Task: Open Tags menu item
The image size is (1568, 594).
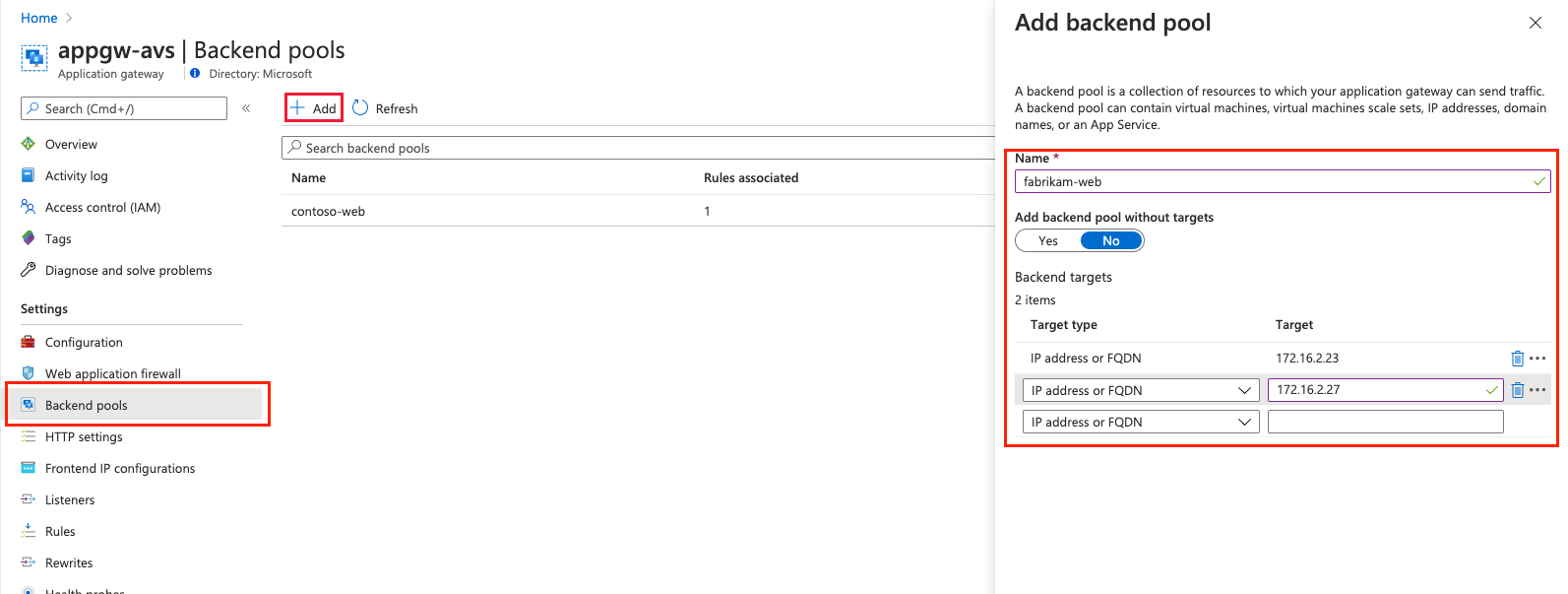Action: [58, 238]
